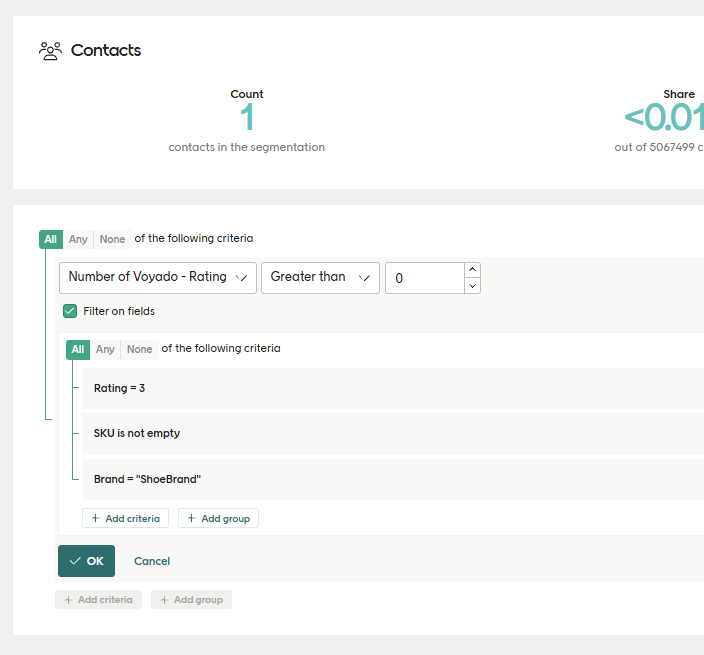
Task: Click the Count value 1
Action: tap(247, 117)
